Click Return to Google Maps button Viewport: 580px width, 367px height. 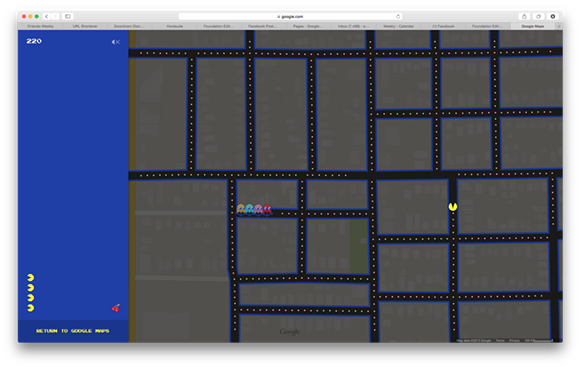(x=73, y=331)
